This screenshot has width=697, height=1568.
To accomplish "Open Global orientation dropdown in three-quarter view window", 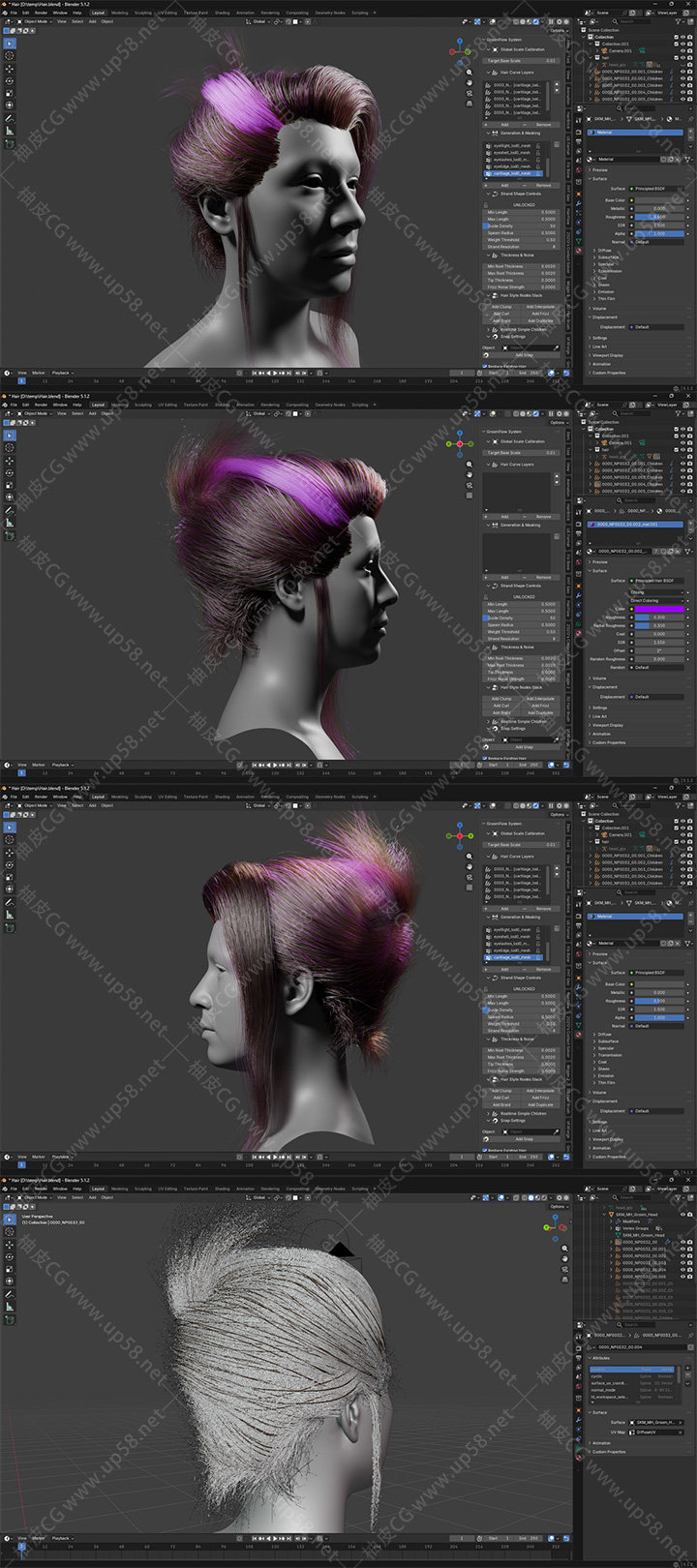I will pyautogui.click(x=259, y=21).
